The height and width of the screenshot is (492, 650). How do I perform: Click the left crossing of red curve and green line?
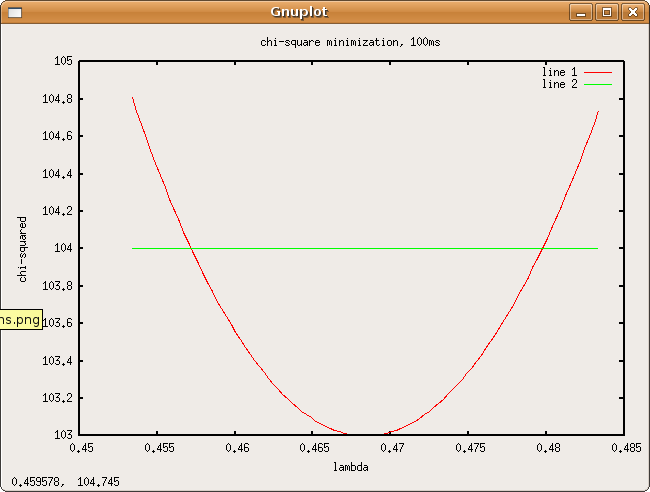tap(190, 248)
